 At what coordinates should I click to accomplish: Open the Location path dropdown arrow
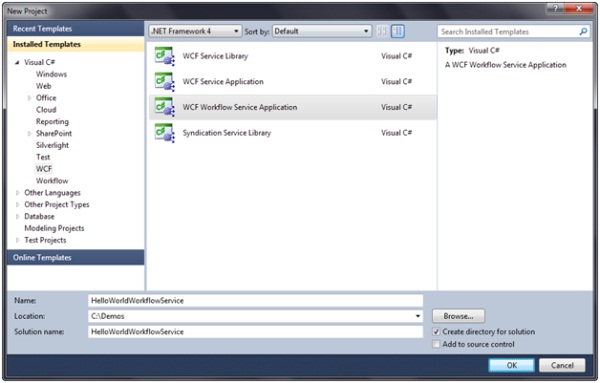(x=417, y=316)
